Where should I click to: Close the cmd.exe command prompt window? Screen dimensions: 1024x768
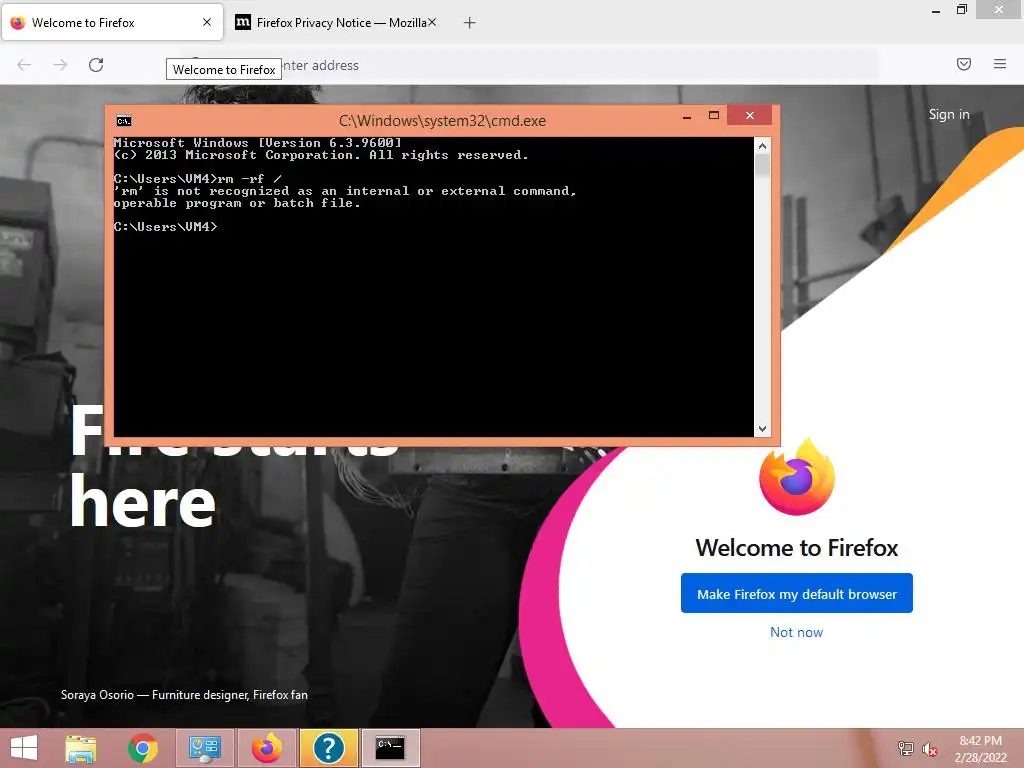click(749, 116)
